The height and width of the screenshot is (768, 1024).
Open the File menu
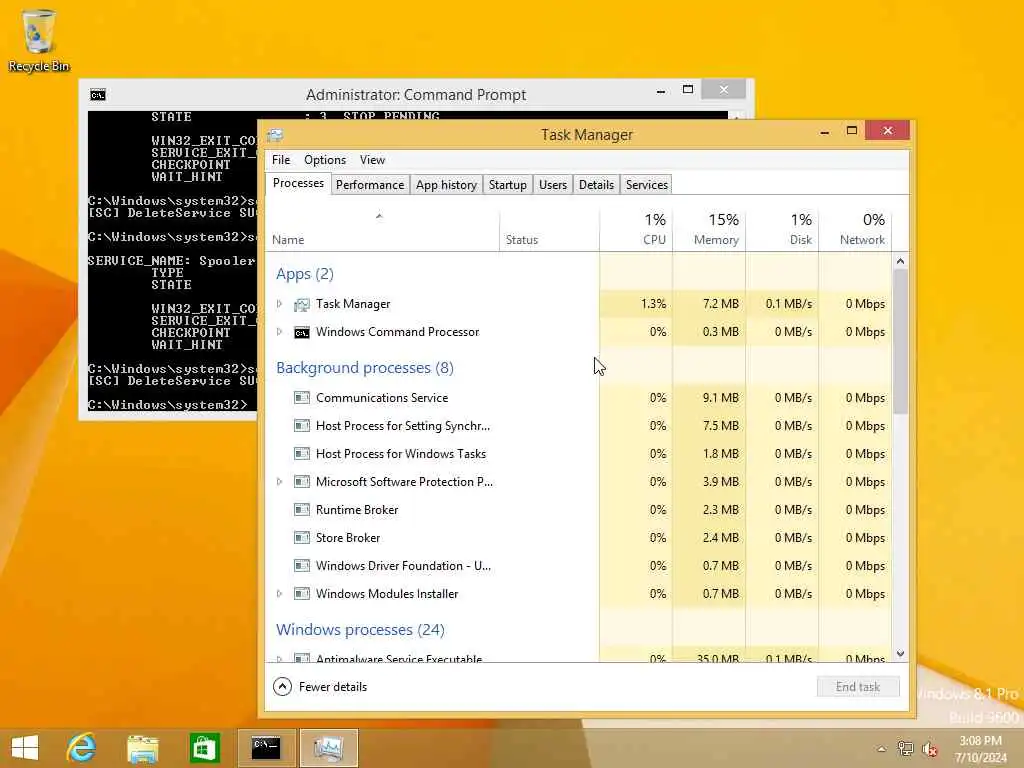tap(281, 160)
